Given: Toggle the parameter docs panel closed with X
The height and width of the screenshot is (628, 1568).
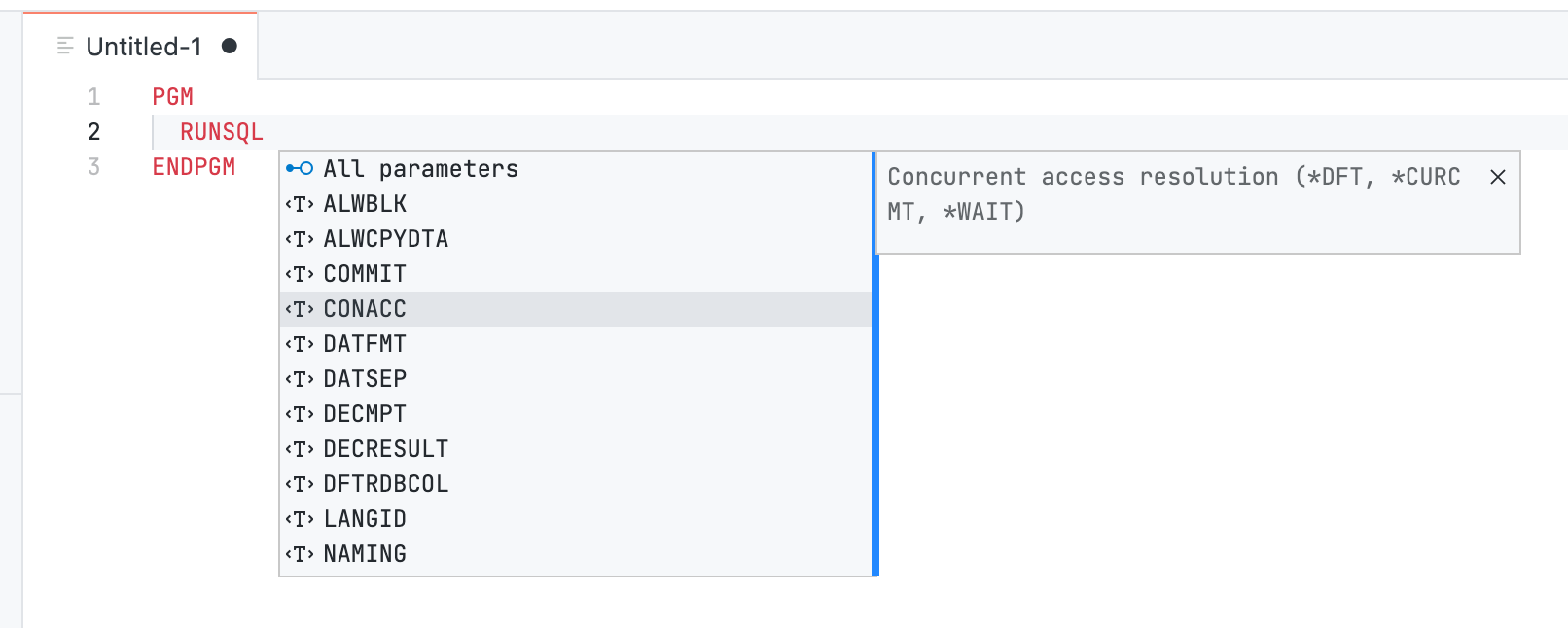Looking at the screenshot, I should tap(1497, 177).
